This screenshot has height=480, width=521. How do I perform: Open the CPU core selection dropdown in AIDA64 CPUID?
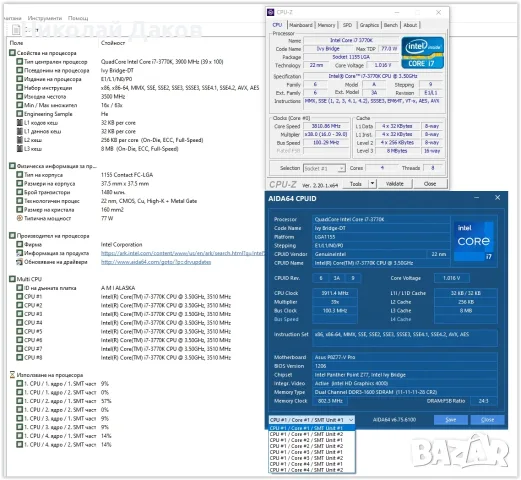click(x=312, y=420)
